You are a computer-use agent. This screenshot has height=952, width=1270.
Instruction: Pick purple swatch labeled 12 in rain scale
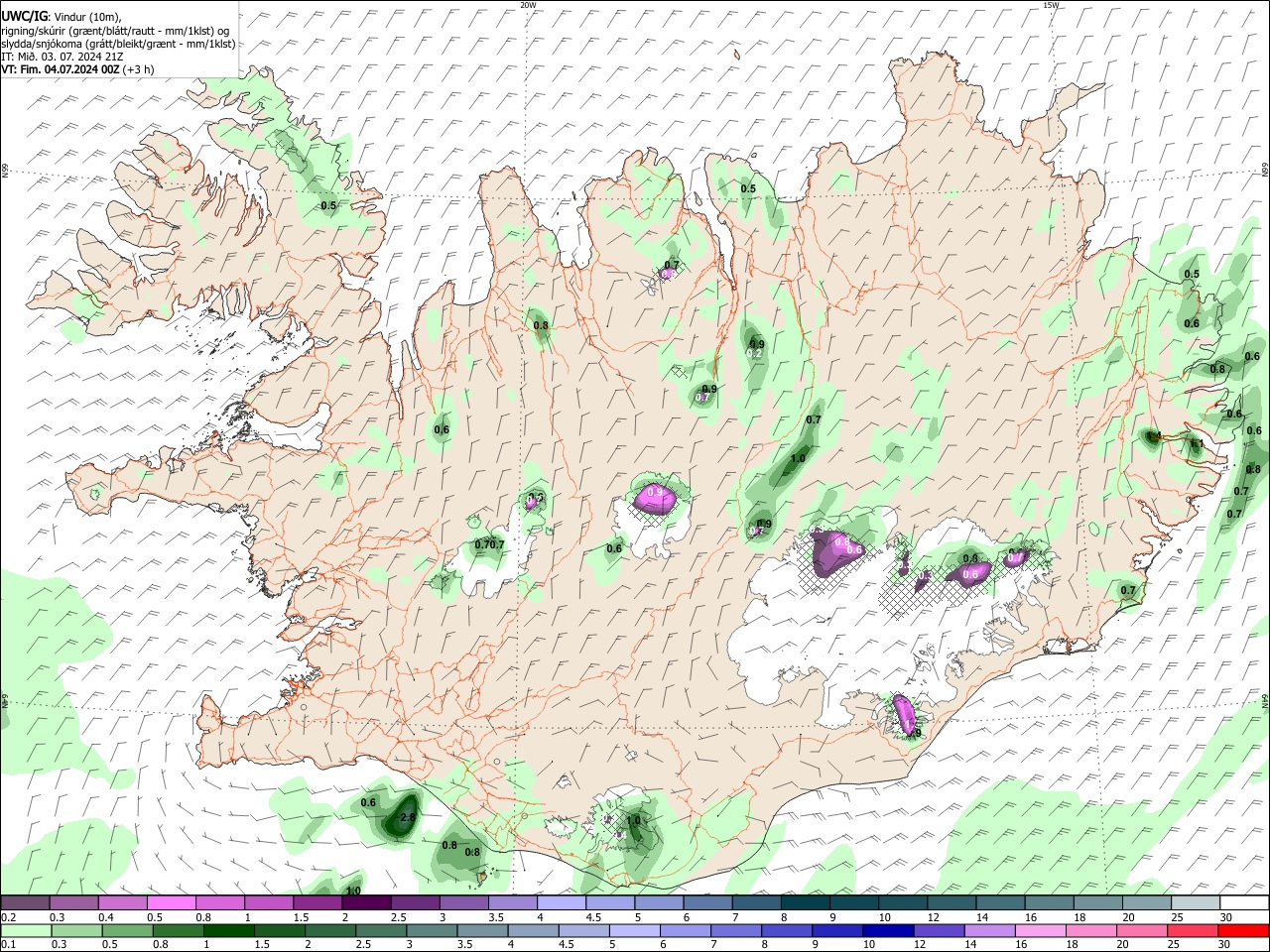click(x=940, y=930)
